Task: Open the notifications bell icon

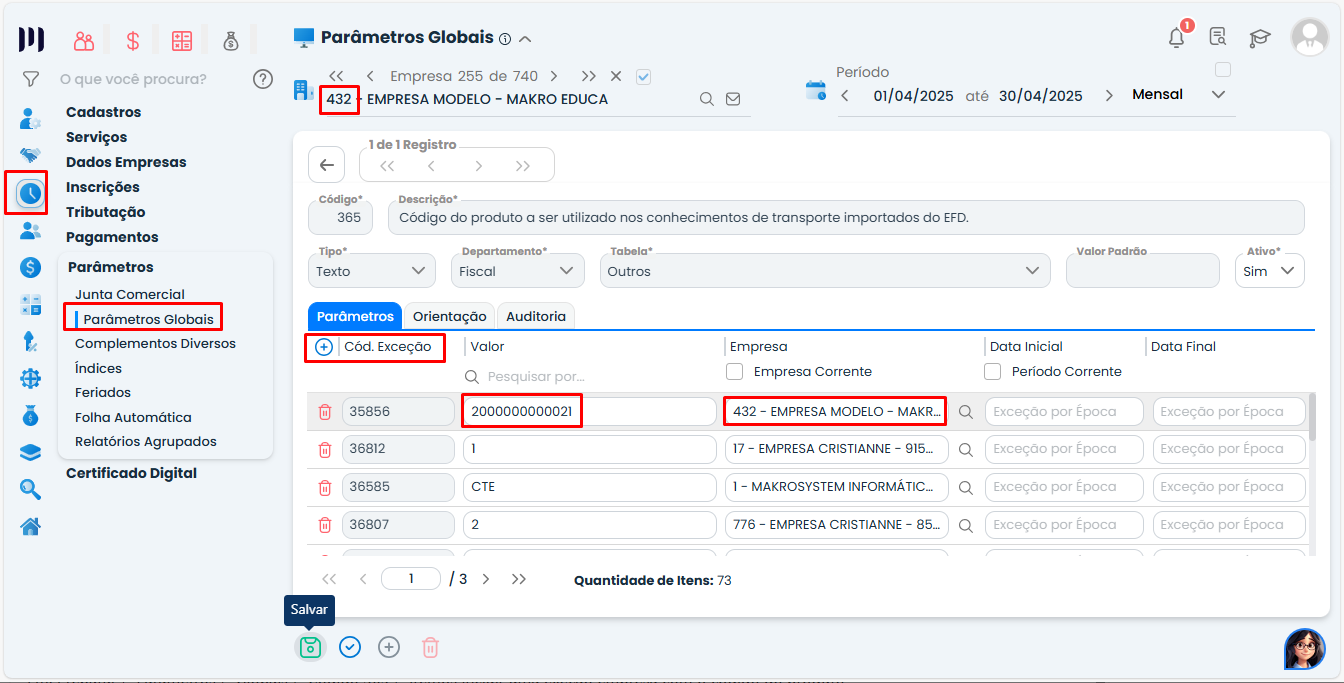Action: (1177, 38)
